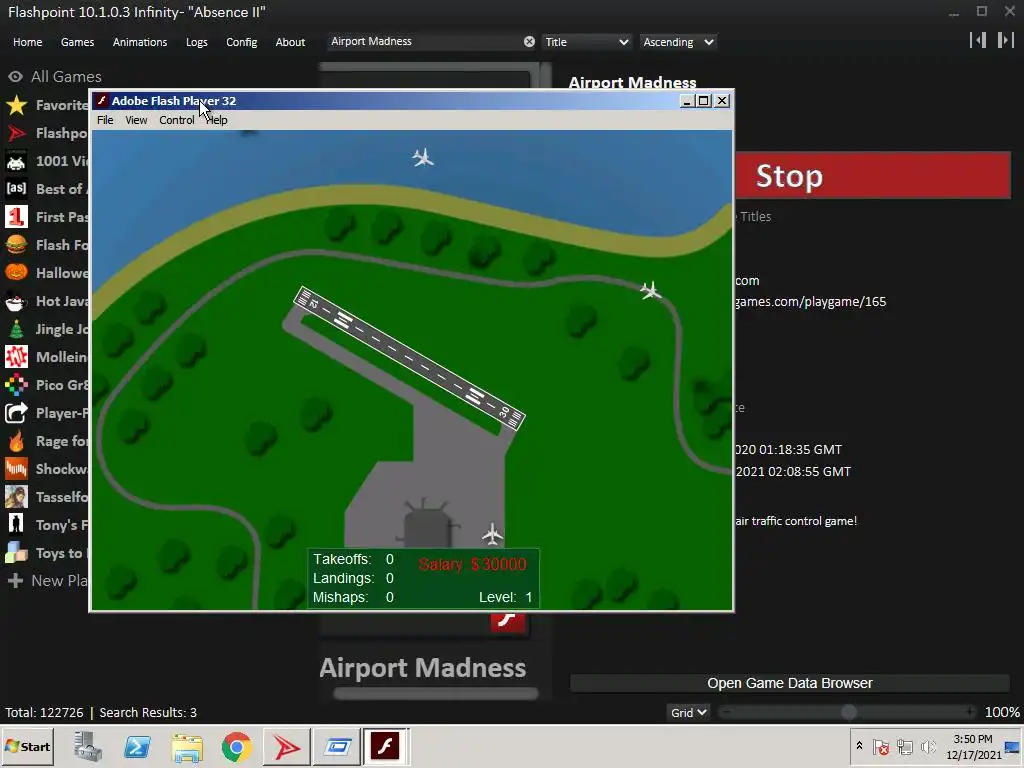Open the Ascending order dropdown
This screenshot has height=768, width=1024.
(678, 42)
